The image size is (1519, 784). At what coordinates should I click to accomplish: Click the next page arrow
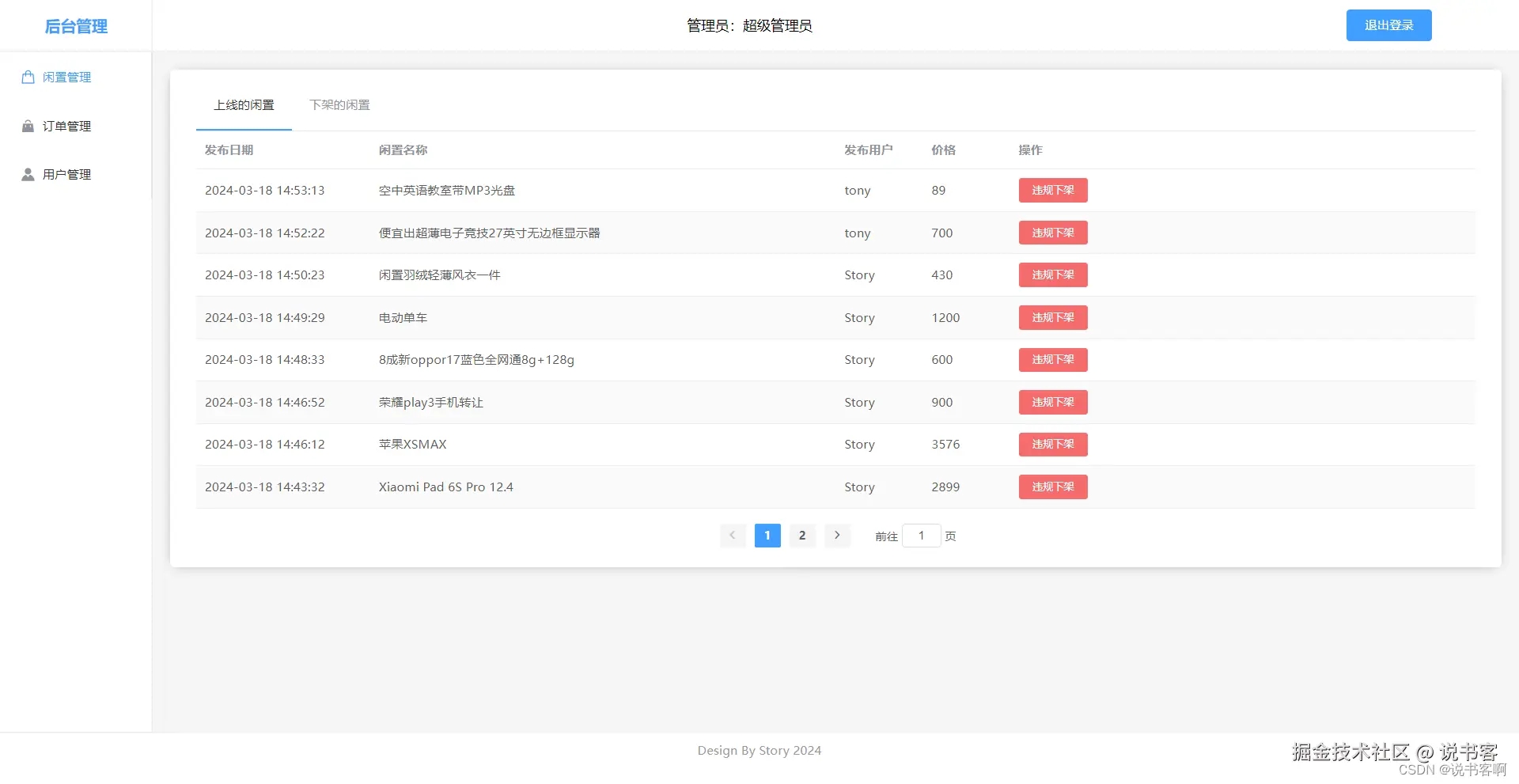[837, 536]
